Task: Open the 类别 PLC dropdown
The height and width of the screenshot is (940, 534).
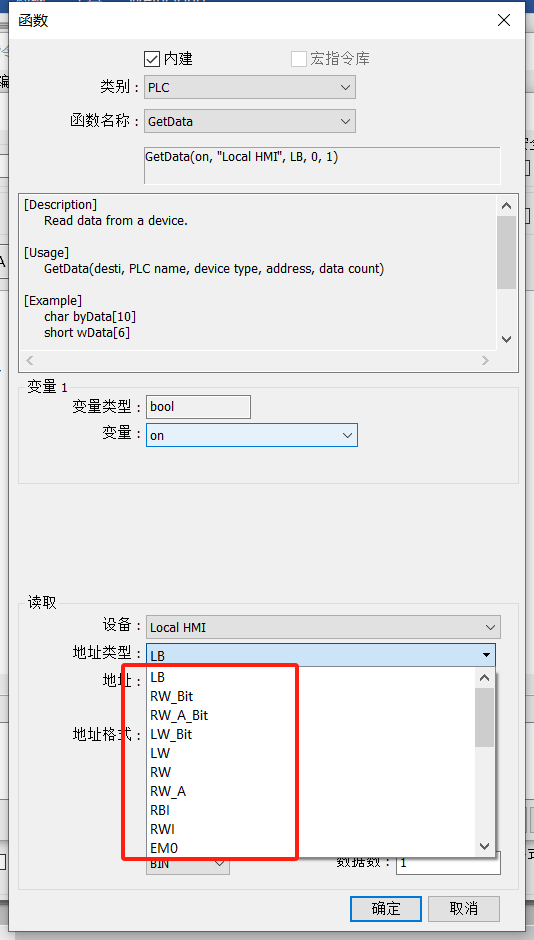Action: [250, 88]
